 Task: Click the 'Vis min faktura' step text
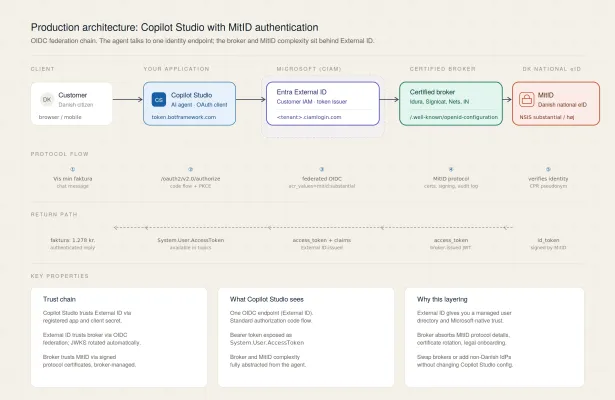(73, 178)
